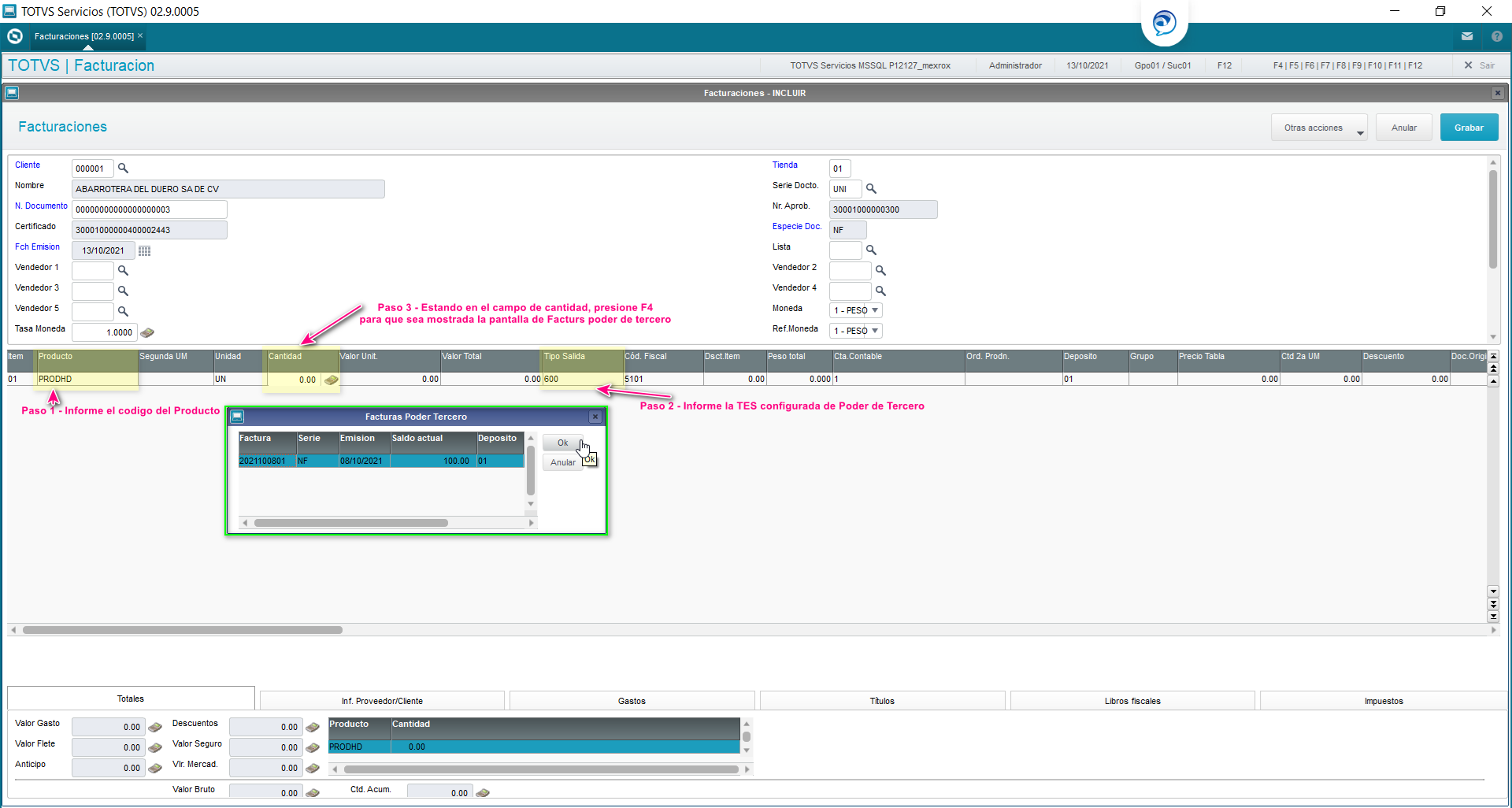Image resolution: width=1512 pixels, height=808 pixels.
Task: Click the TOTVS assistant round icon
Action: pos(1164,22)
